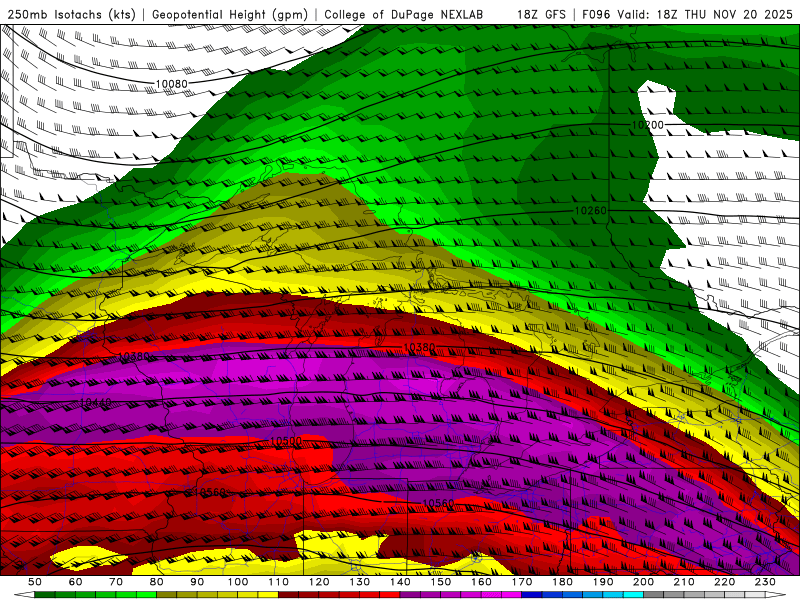The width and height of the screenshot is (800, 600).
Task: Click the 'College of DuPage NEXLAB' title text
Action: coord(404,14)
